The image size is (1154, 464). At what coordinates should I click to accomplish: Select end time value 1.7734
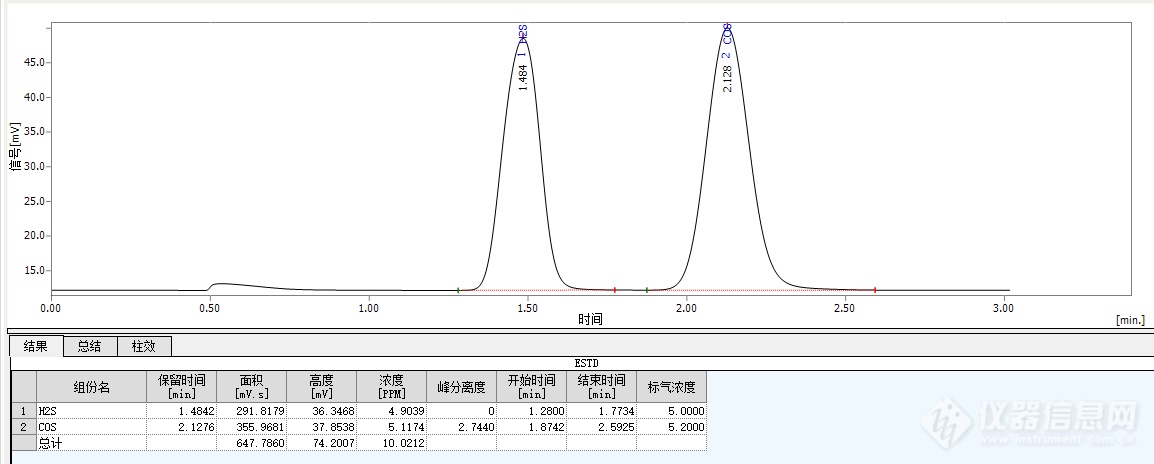(x=601, y=411)
